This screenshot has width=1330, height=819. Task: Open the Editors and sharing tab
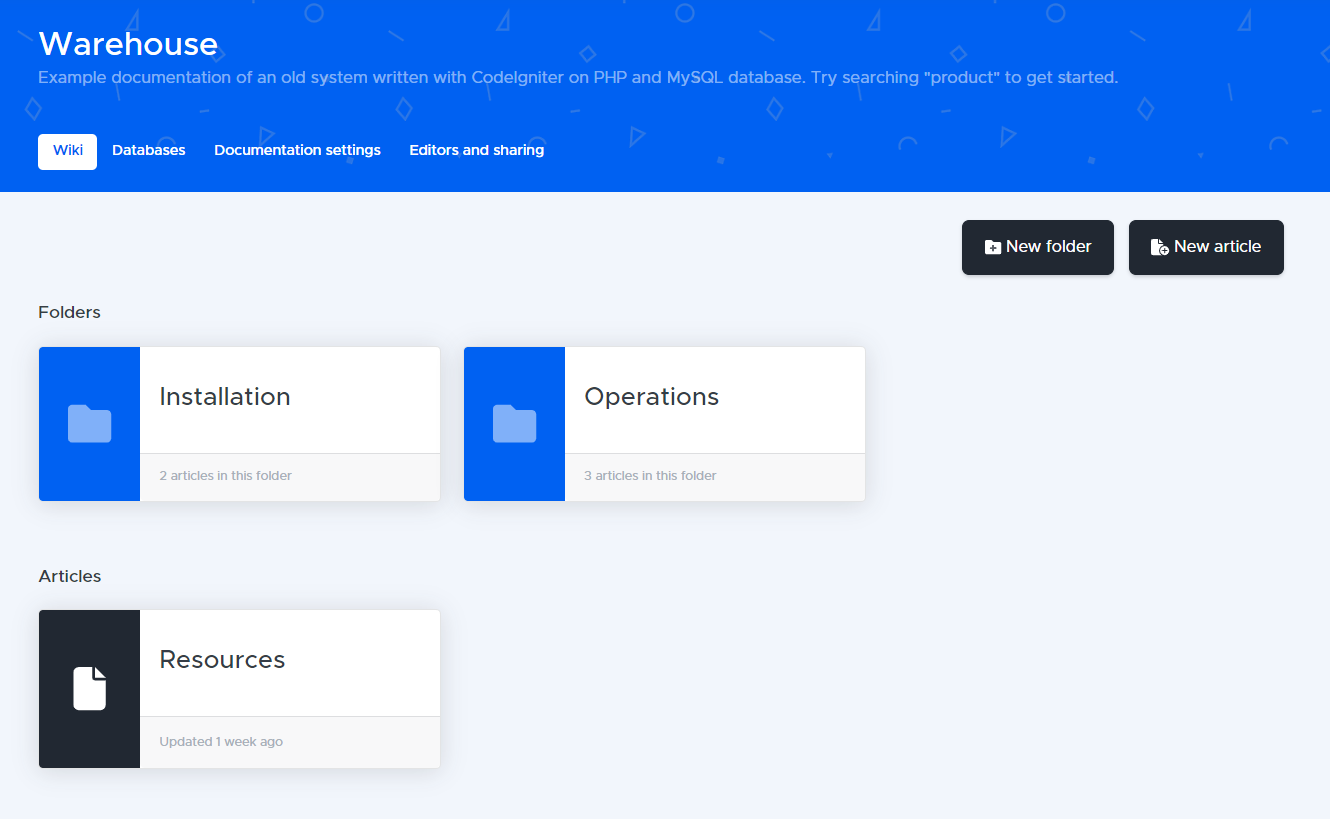click(x=476, y=151)
